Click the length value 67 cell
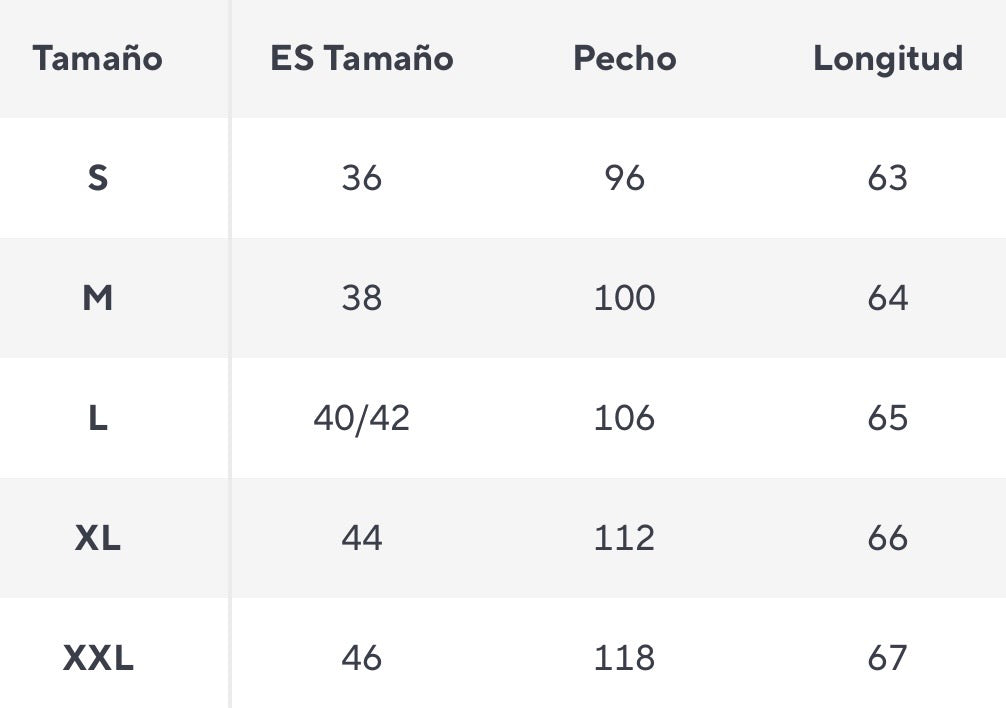The height and width of the screenshot is (708, 1006). [x=887, y=658]
